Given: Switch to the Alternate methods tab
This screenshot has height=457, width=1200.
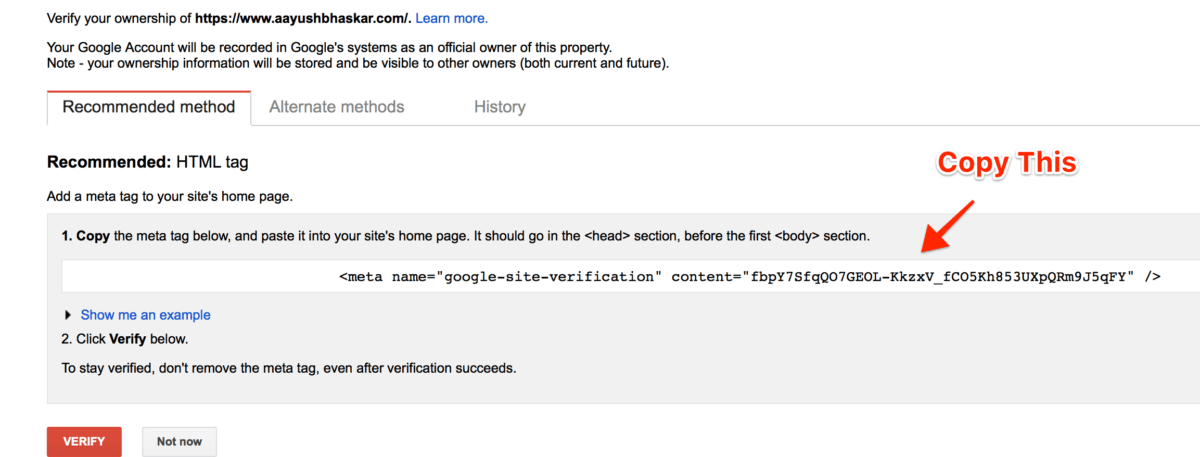Looking at the screenshot, I should pos(337,107).
